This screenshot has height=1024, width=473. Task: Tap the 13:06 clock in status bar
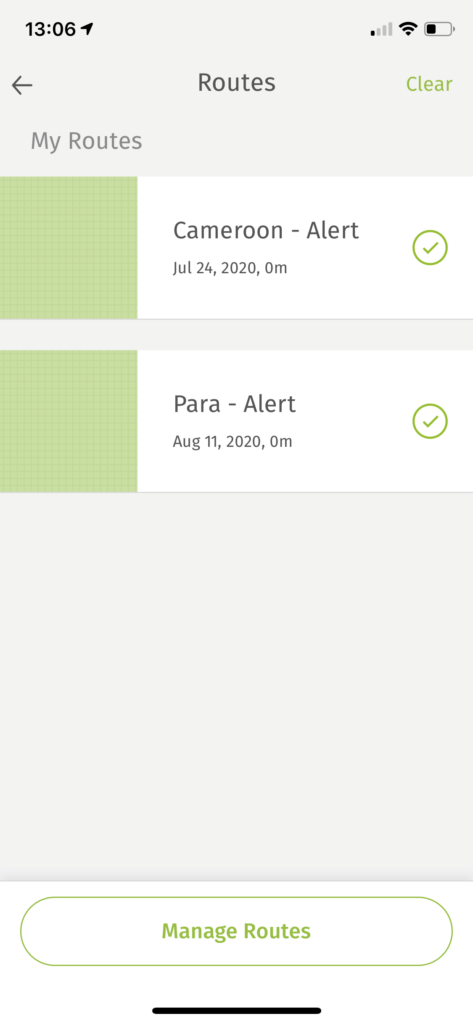click(x=50, y=29)
